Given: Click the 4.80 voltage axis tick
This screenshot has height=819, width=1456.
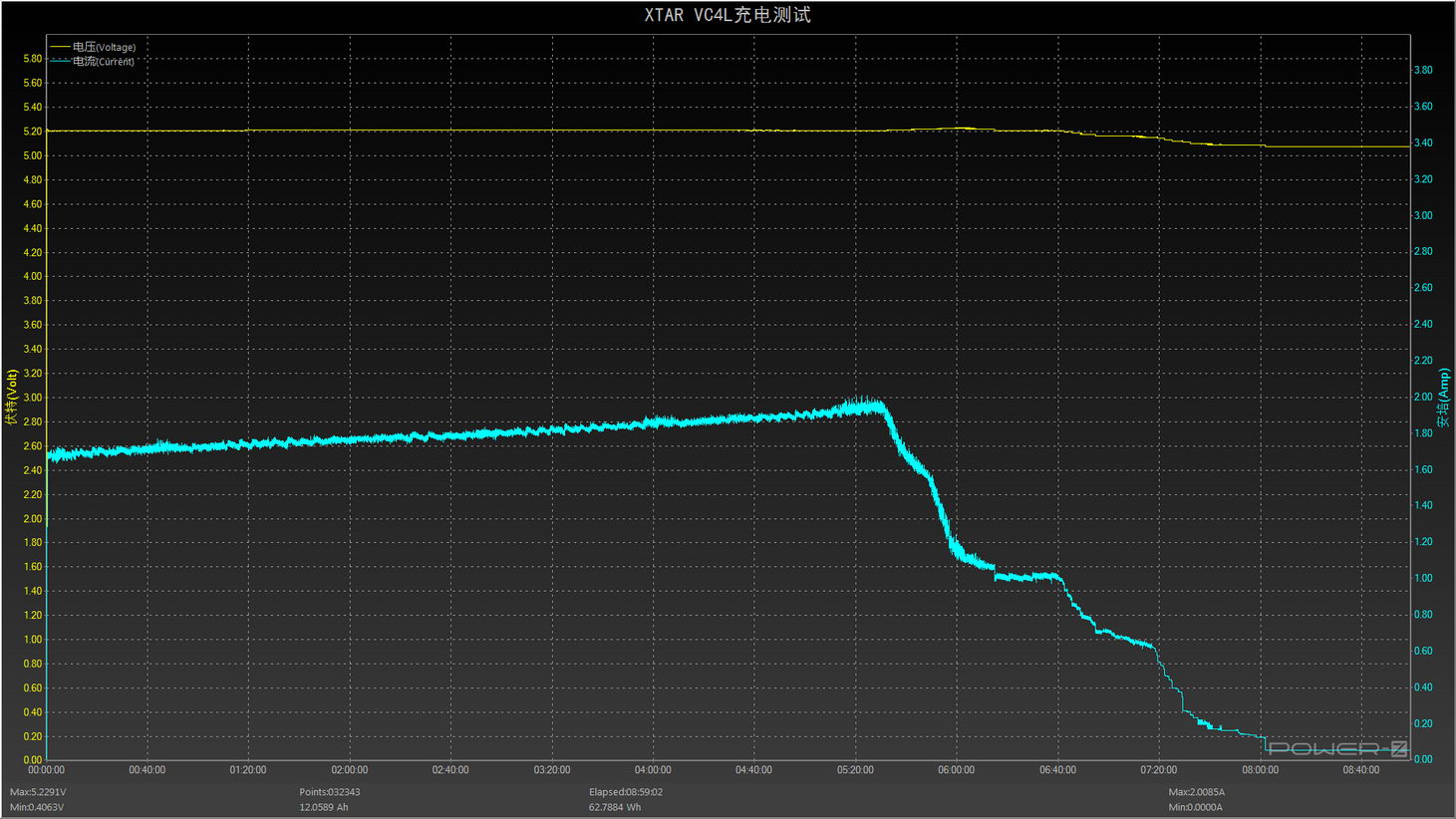Looking at the screenshot, I should tap(32, 180).
